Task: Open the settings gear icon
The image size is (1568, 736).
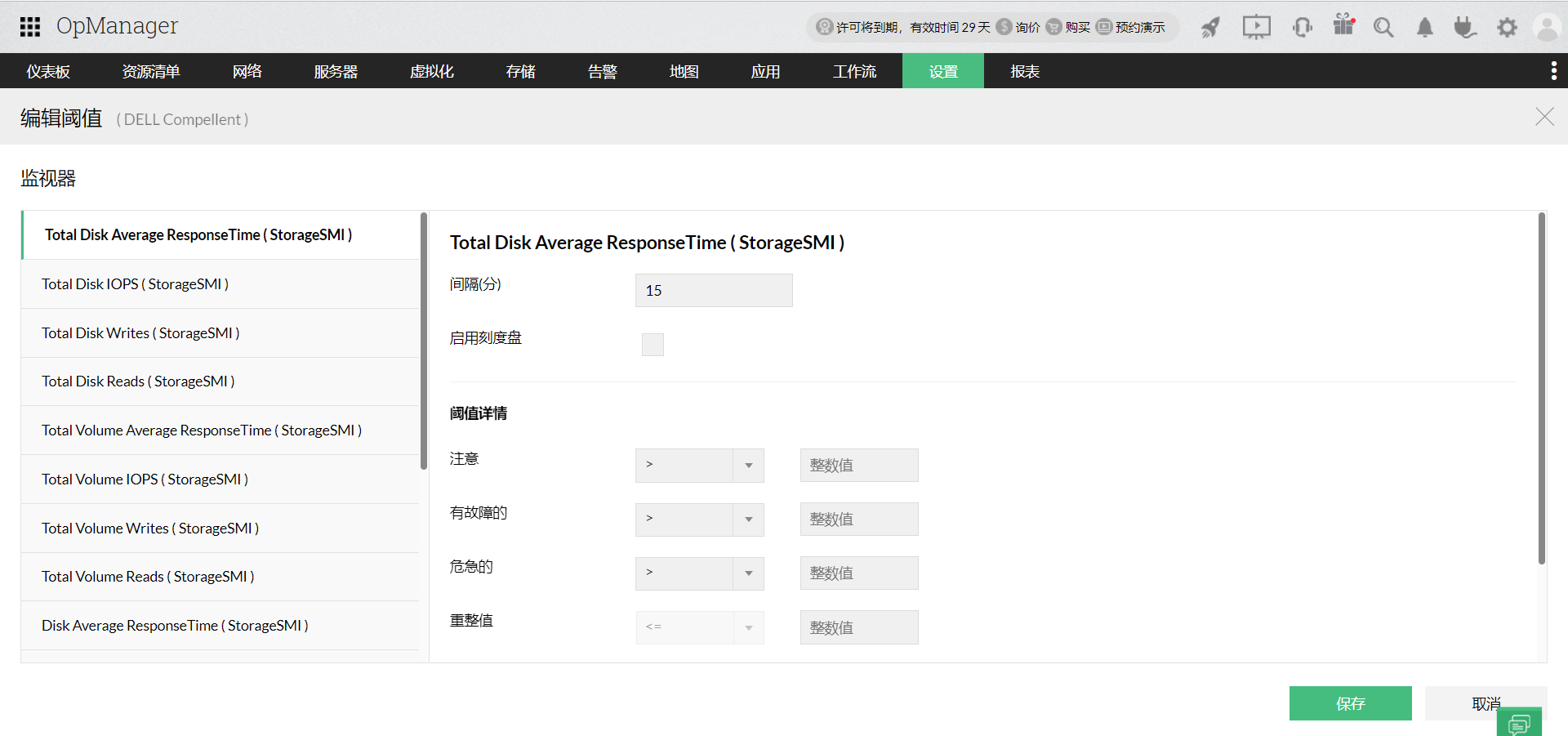Action: (x=1507, y=27)
